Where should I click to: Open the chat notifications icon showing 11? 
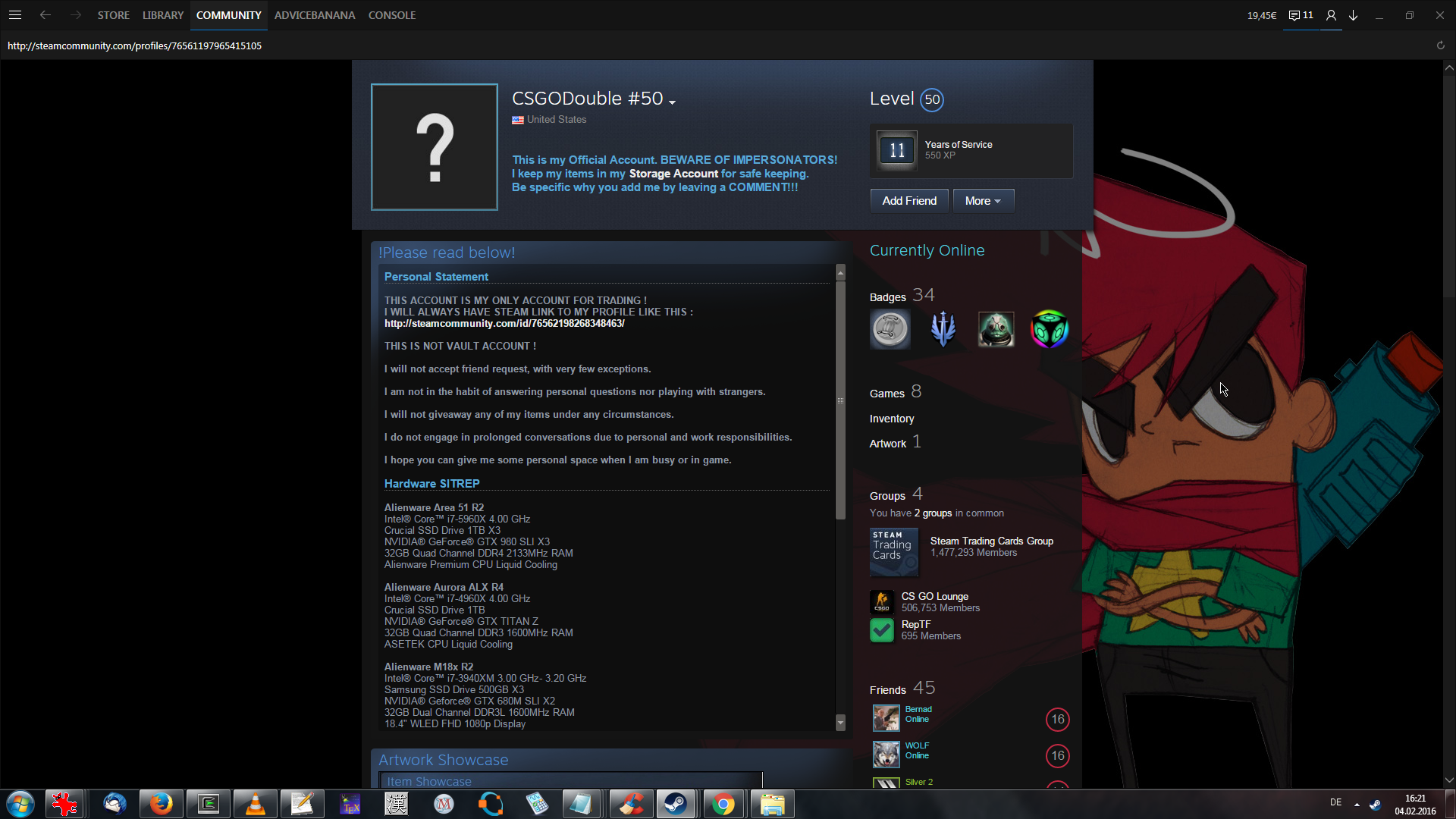point(1301,15)
